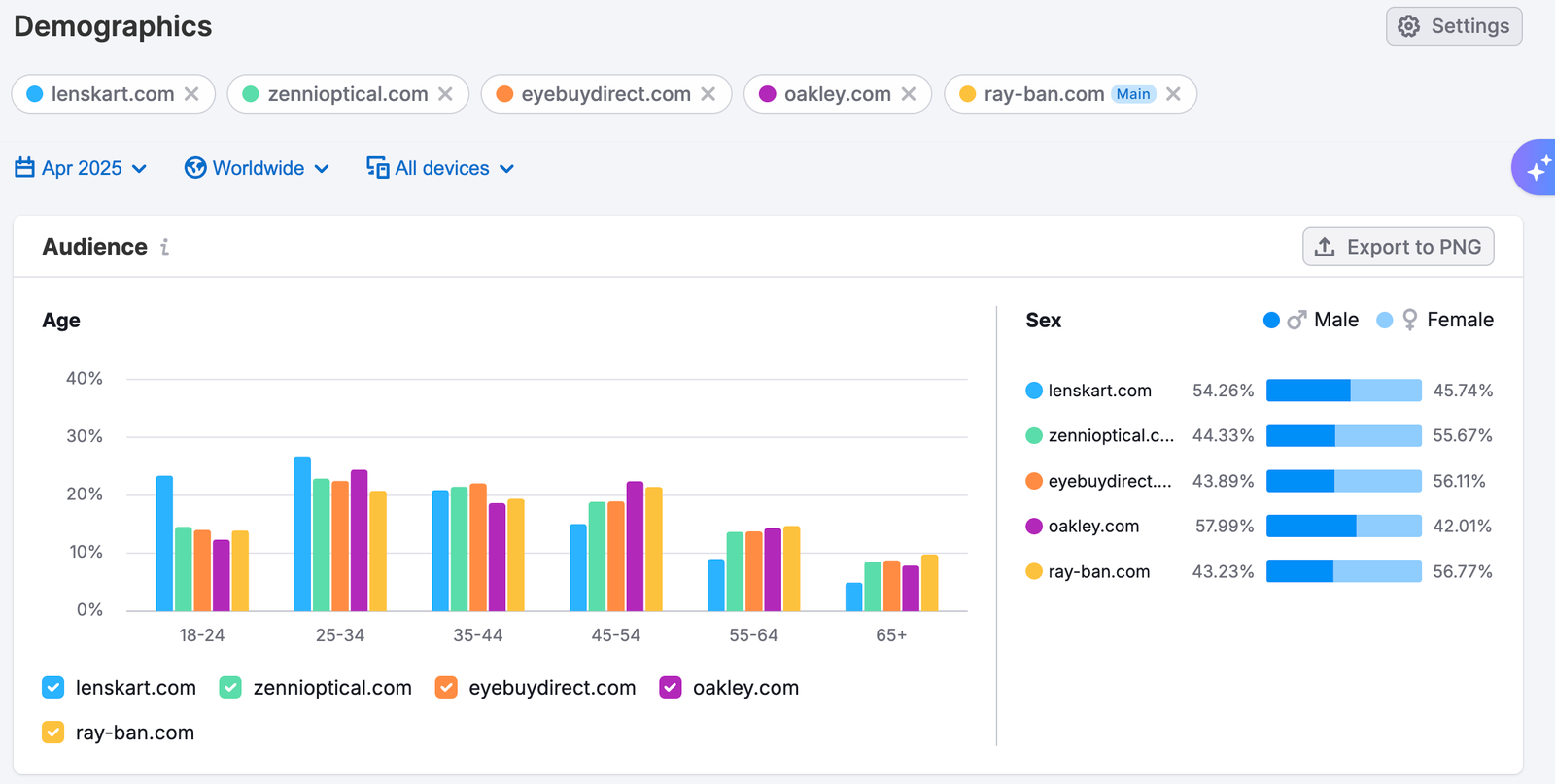The width and height of the screenshot is (1555, 784).
Task: Click the calendar icon beside Apr 2025
Action: (x=25, y=168)
